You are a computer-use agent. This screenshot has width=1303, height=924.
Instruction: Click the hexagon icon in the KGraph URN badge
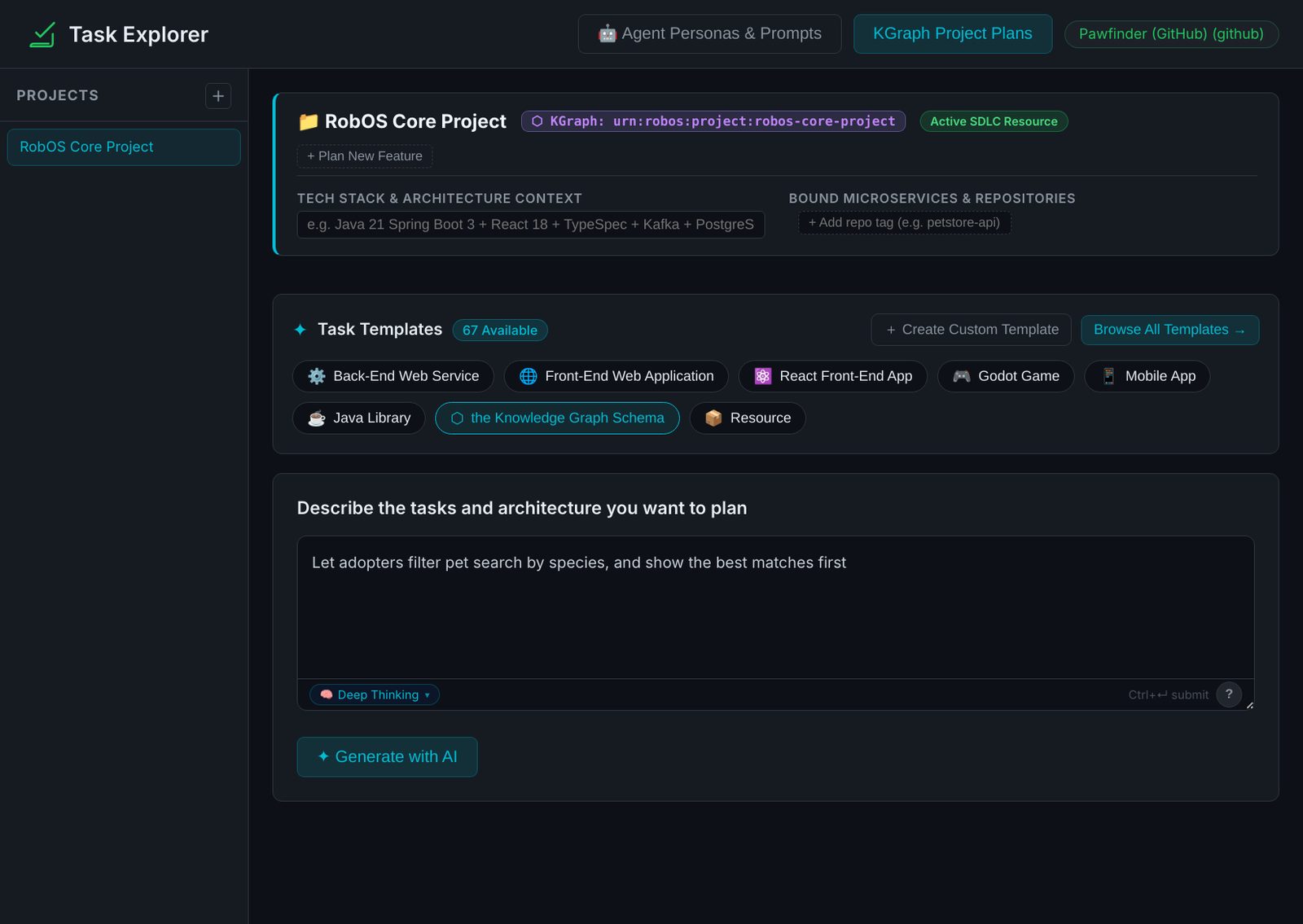tap(537, 121)
